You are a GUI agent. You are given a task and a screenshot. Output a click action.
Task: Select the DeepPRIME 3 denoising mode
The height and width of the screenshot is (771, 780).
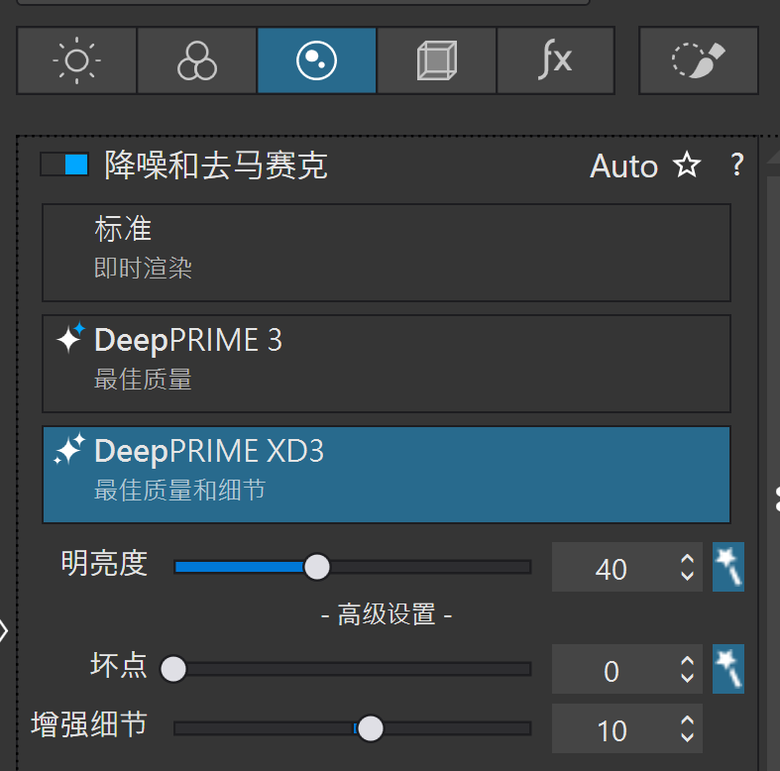(x=387, y=363)
